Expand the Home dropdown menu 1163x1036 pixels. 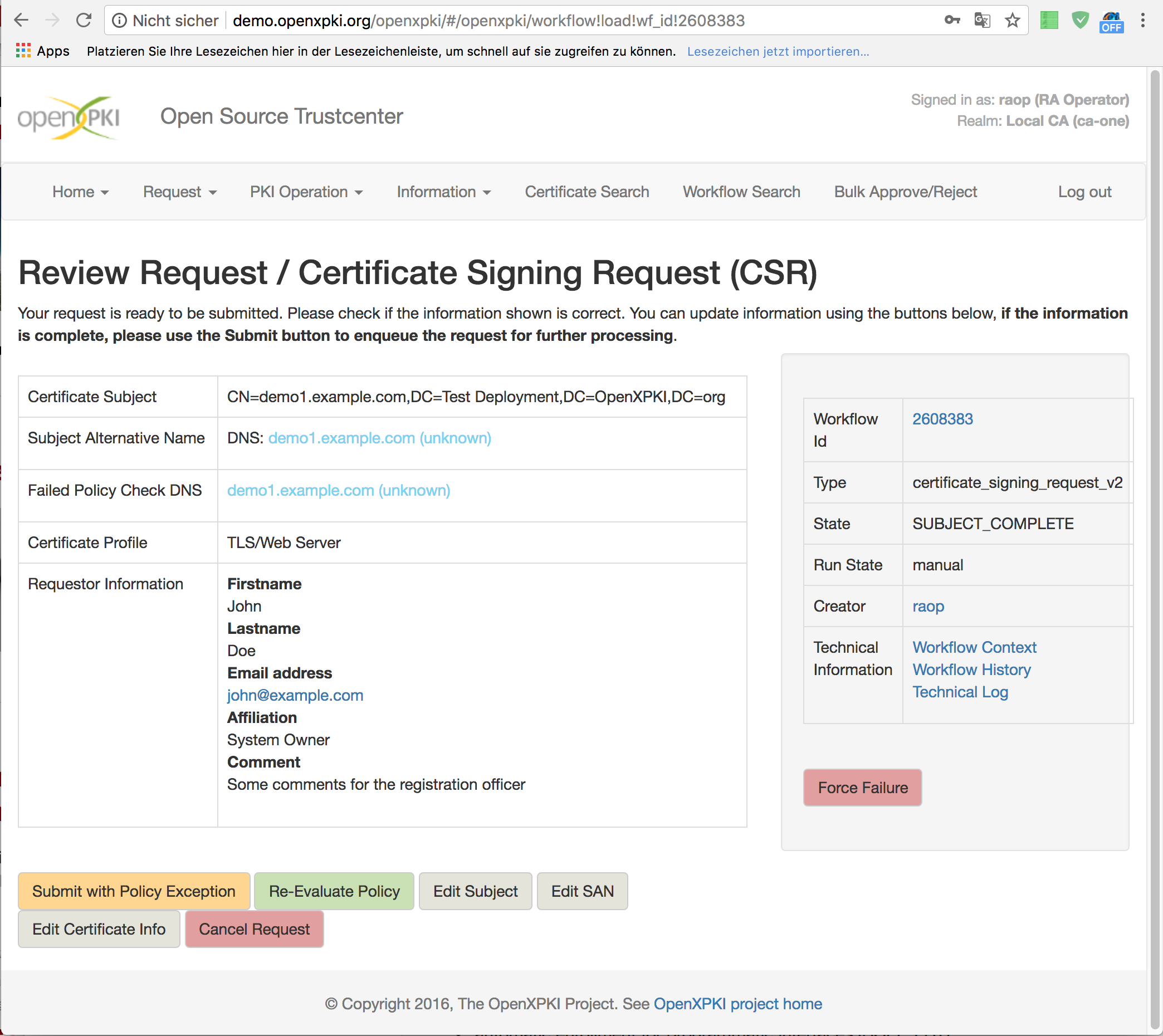pos(80,192)
